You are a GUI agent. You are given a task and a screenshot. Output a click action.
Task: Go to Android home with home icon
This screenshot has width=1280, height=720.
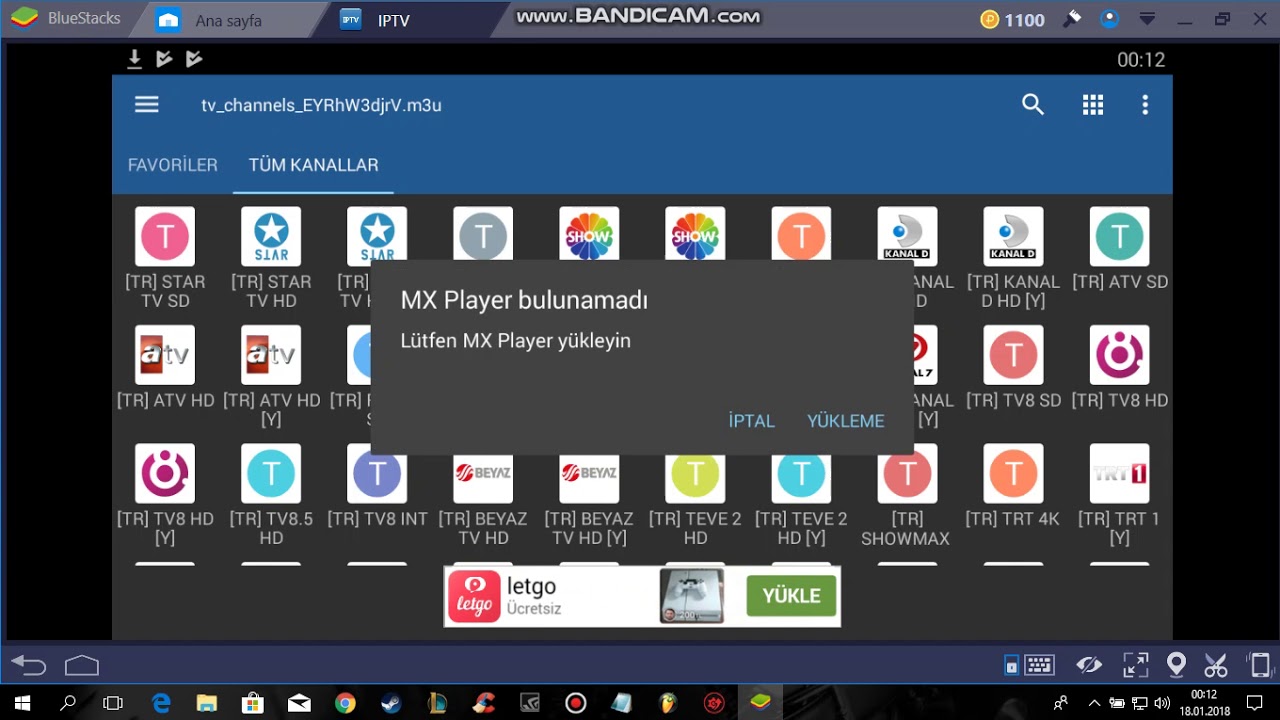[82, 665]
